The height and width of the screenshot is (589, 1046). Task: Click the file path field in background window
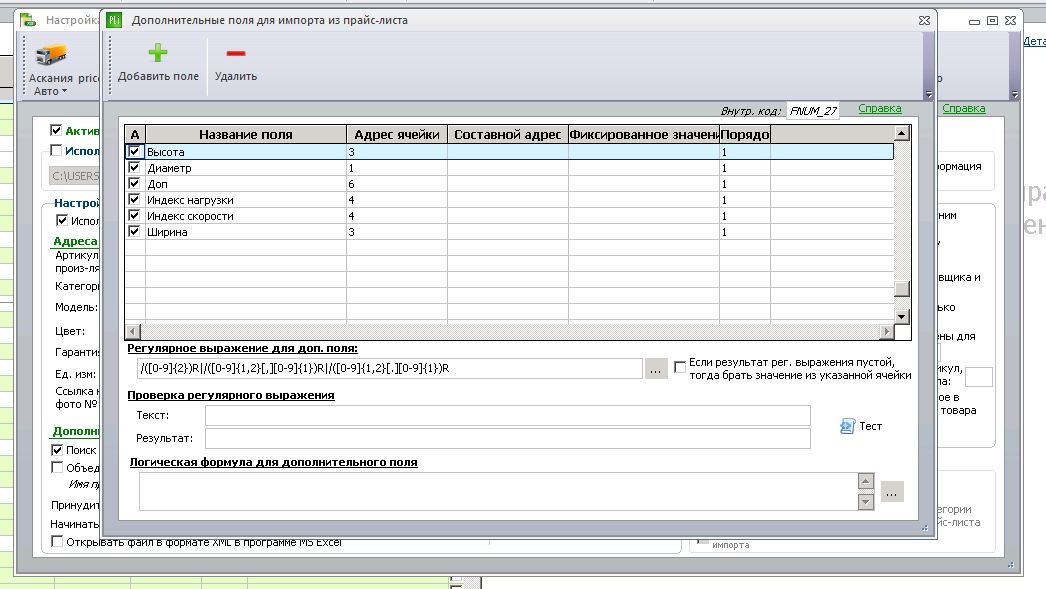[x=74, y=175]
